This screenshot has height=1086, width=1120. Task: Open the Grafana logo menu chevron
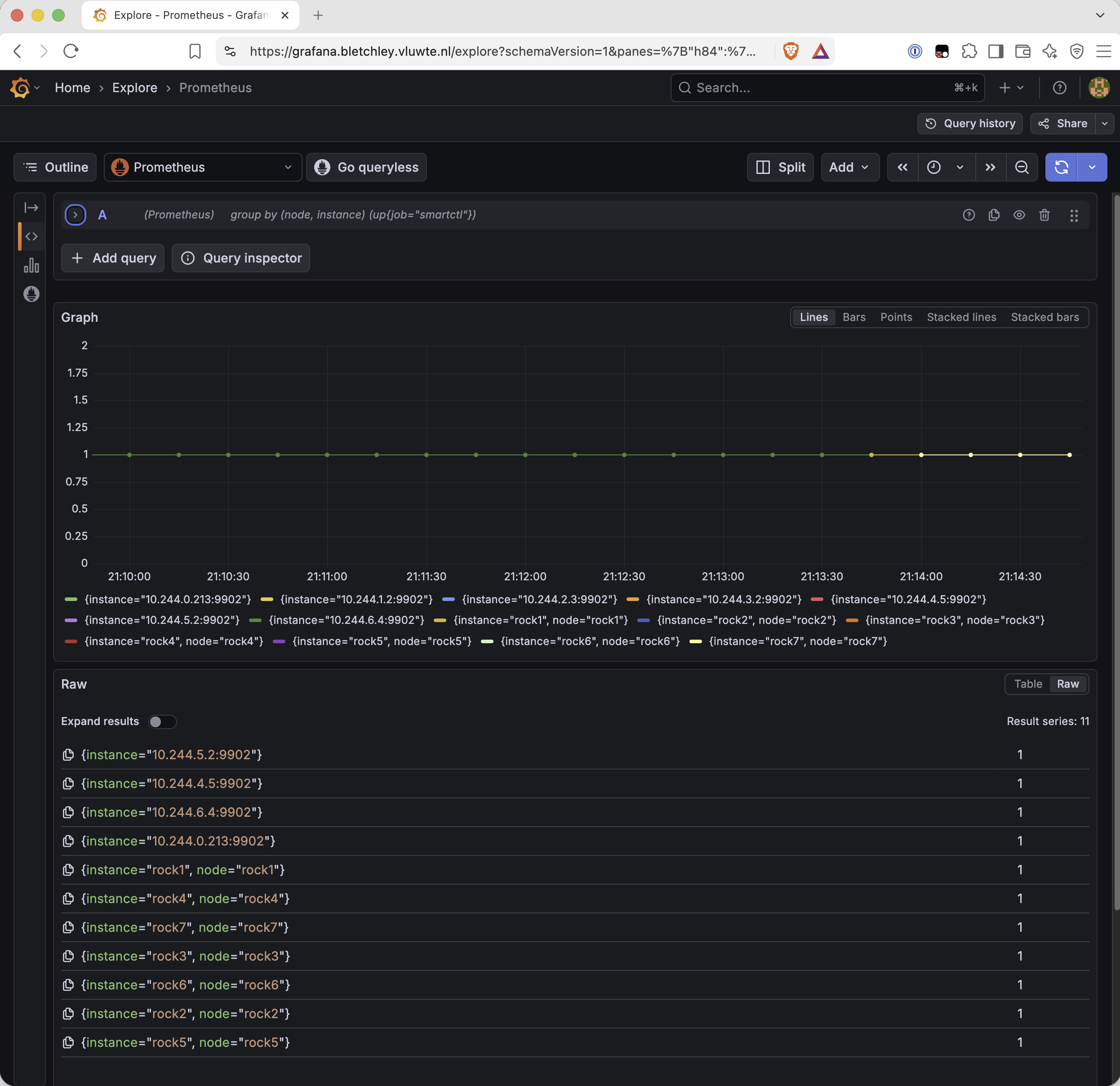[x=37, y=88]
